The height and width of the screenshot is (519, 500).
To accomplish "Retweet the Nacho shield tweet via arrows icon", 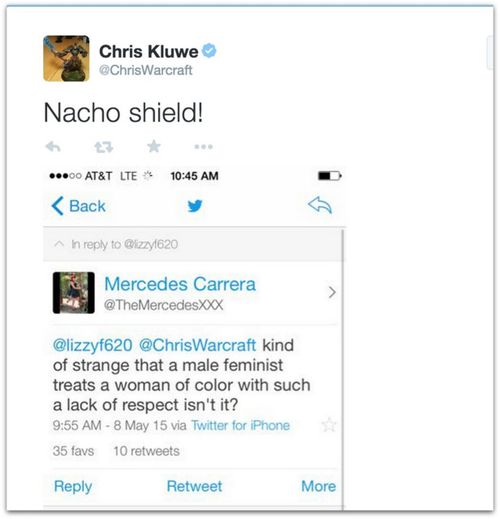I will [104, 147].
